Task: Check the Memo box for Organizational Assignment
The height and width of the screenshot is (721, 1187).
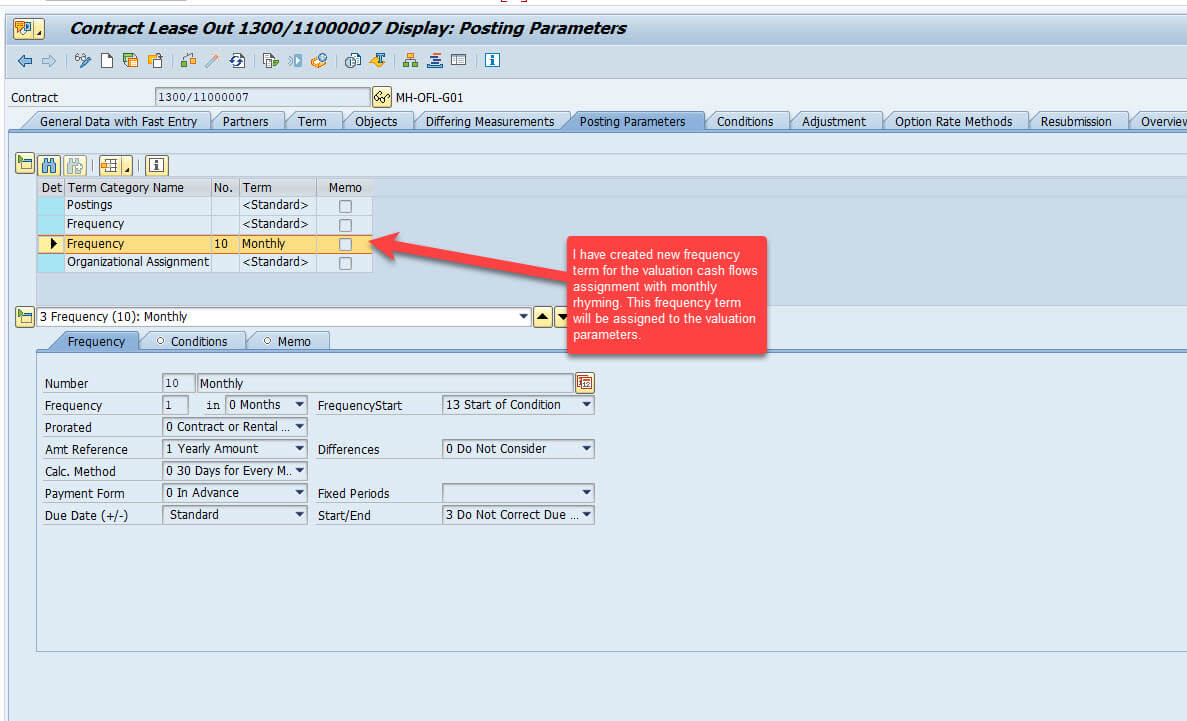Action: coord(345,263)
